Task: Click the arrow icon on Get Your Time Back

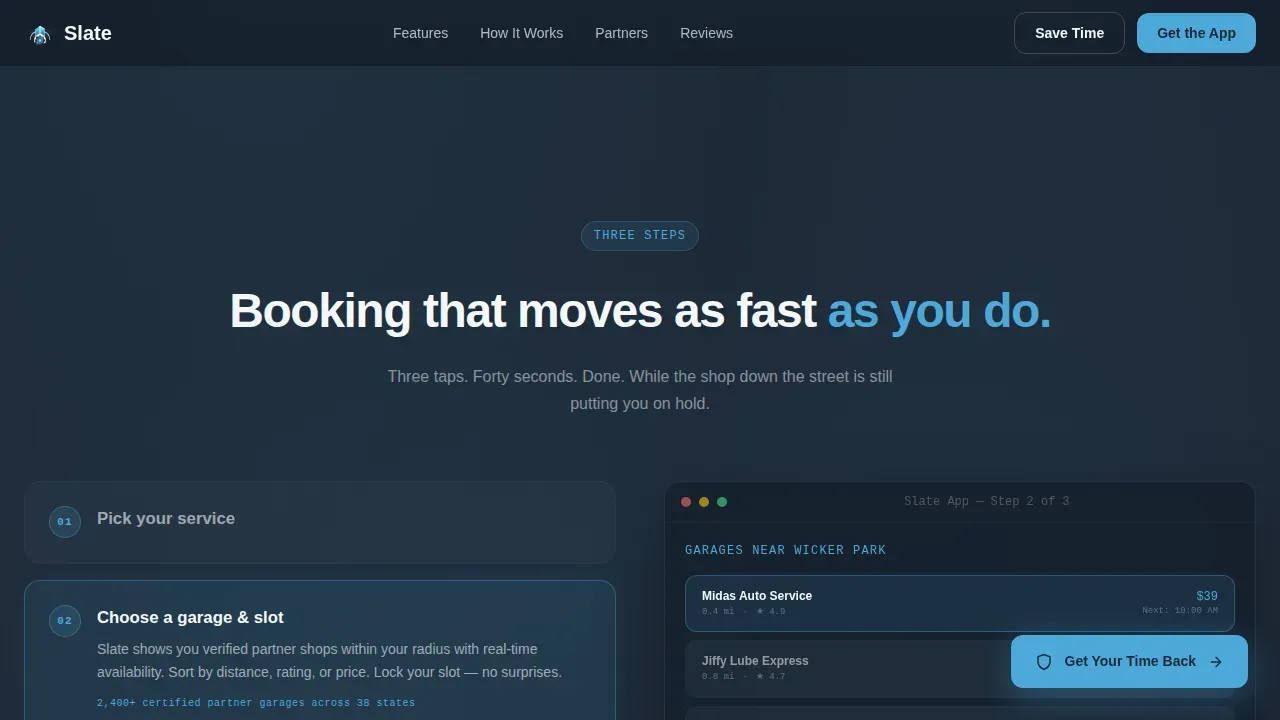Action: (x=1216, y=662)
